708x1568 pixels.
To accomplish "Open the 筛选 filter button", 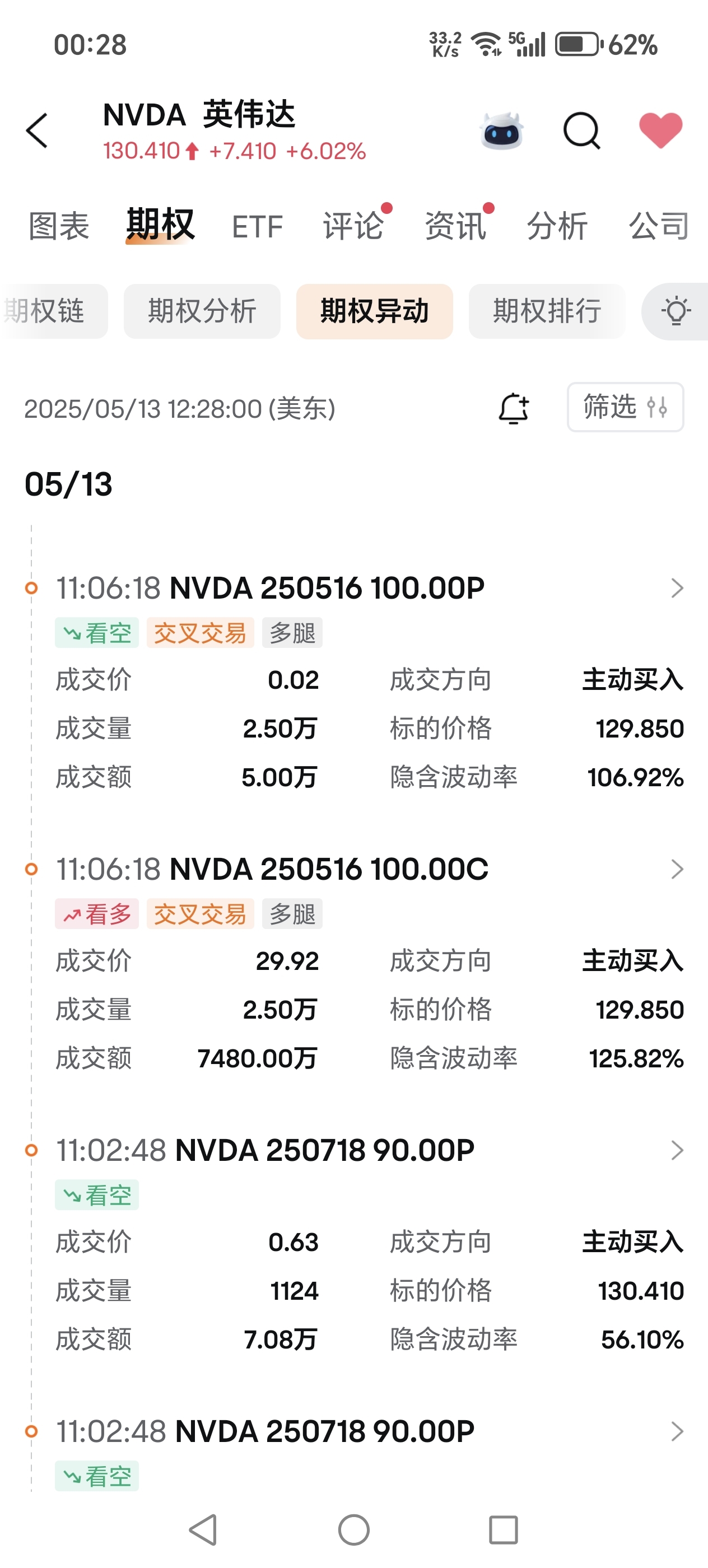I will (x=625, y=407).
